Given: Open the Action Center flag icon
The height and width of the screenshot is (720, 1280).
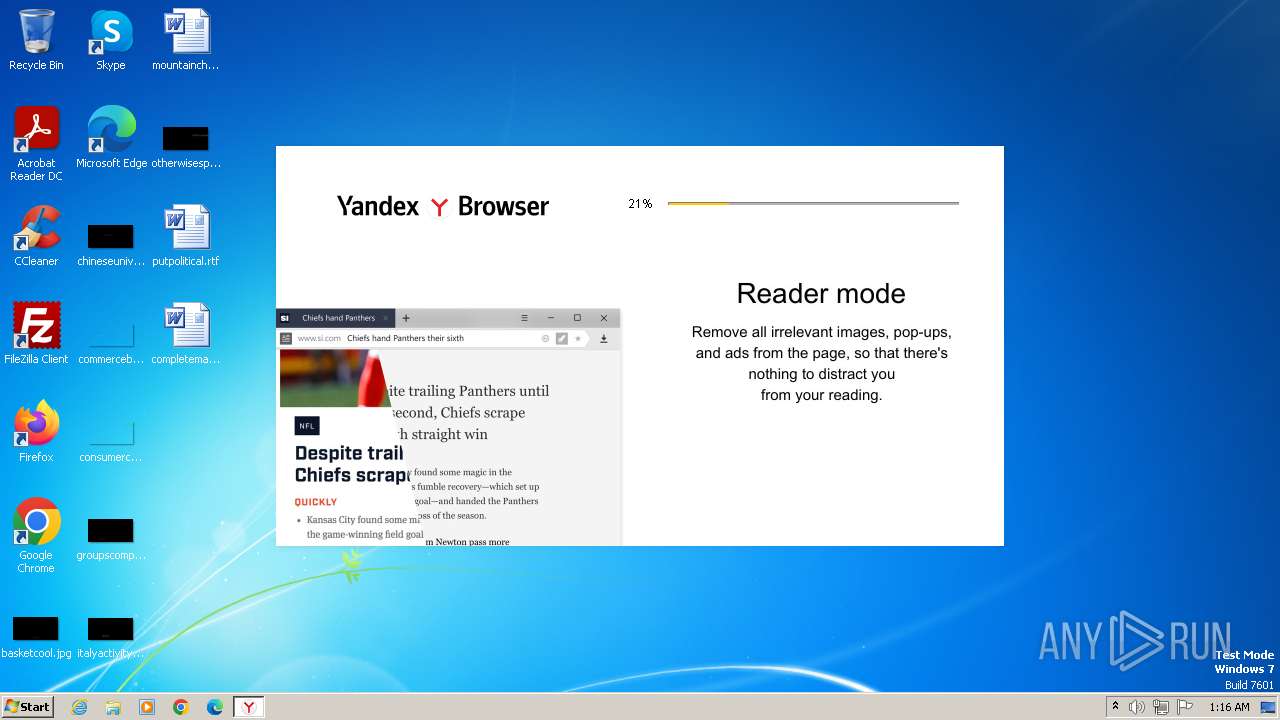Looking at the screenshot, I should tap(1185, 707).
